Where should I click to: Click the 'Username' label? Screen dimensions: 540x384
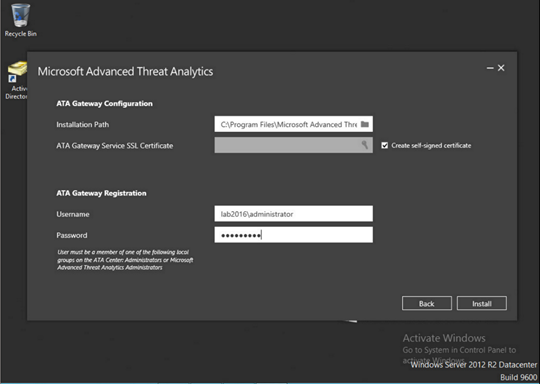coord(73,214)
